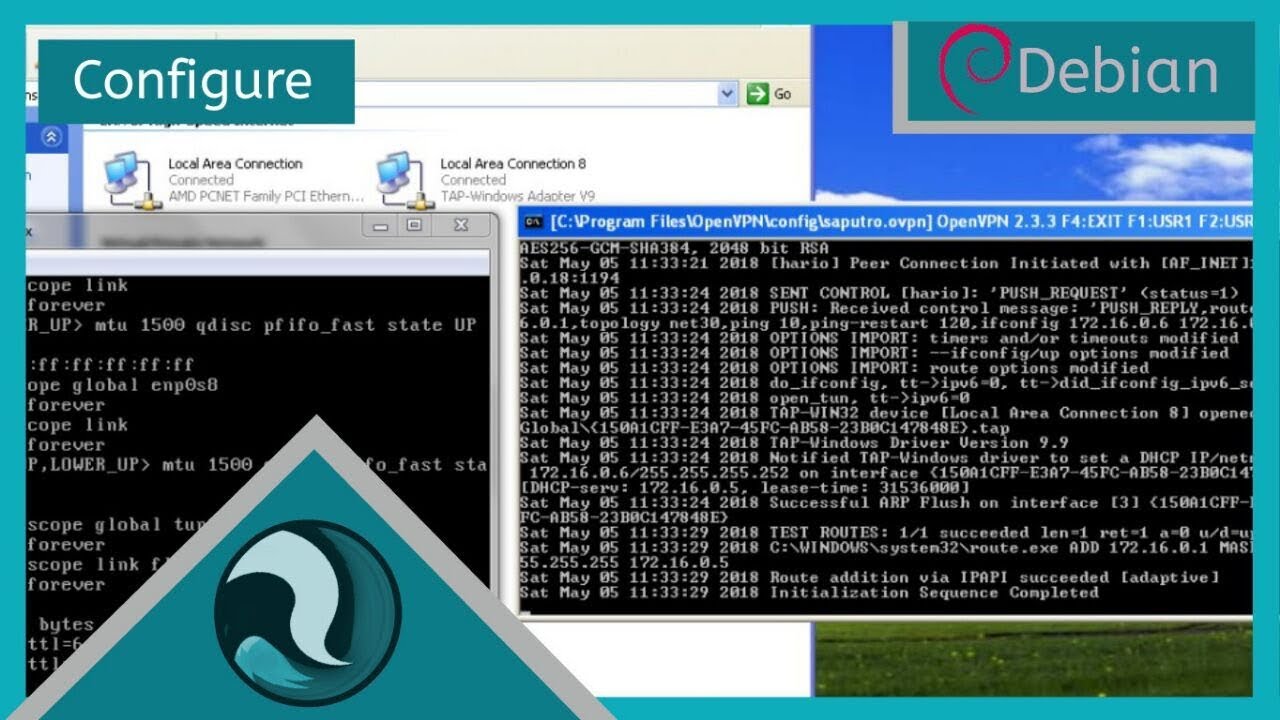1280x720 pixels.
Task: Click the 'Successful ARP Flush on interface' line
Action: [886, 502]
